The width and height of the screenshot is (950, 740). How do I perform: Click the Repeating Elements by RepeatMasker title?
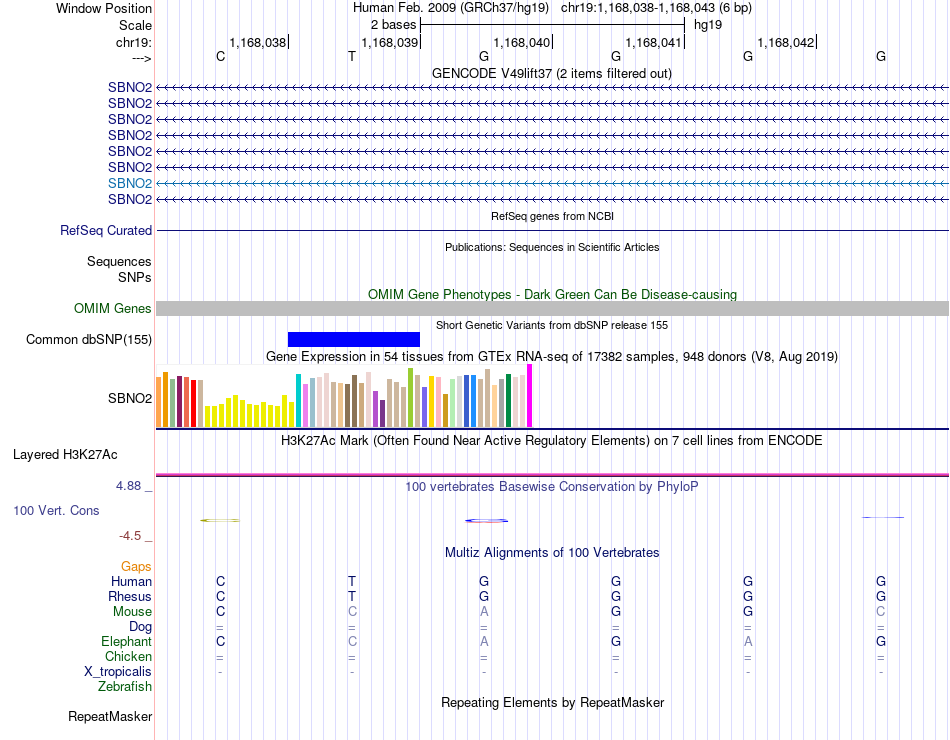point(552,702)
